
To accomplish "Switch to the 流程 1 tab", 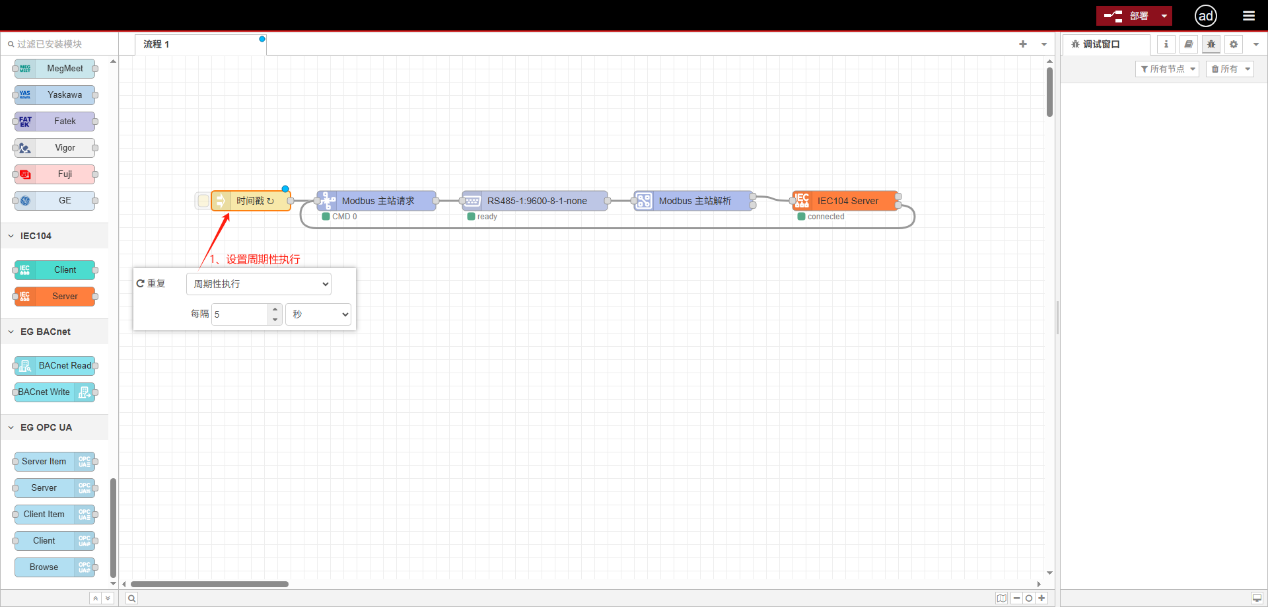I will click(157, 44).
